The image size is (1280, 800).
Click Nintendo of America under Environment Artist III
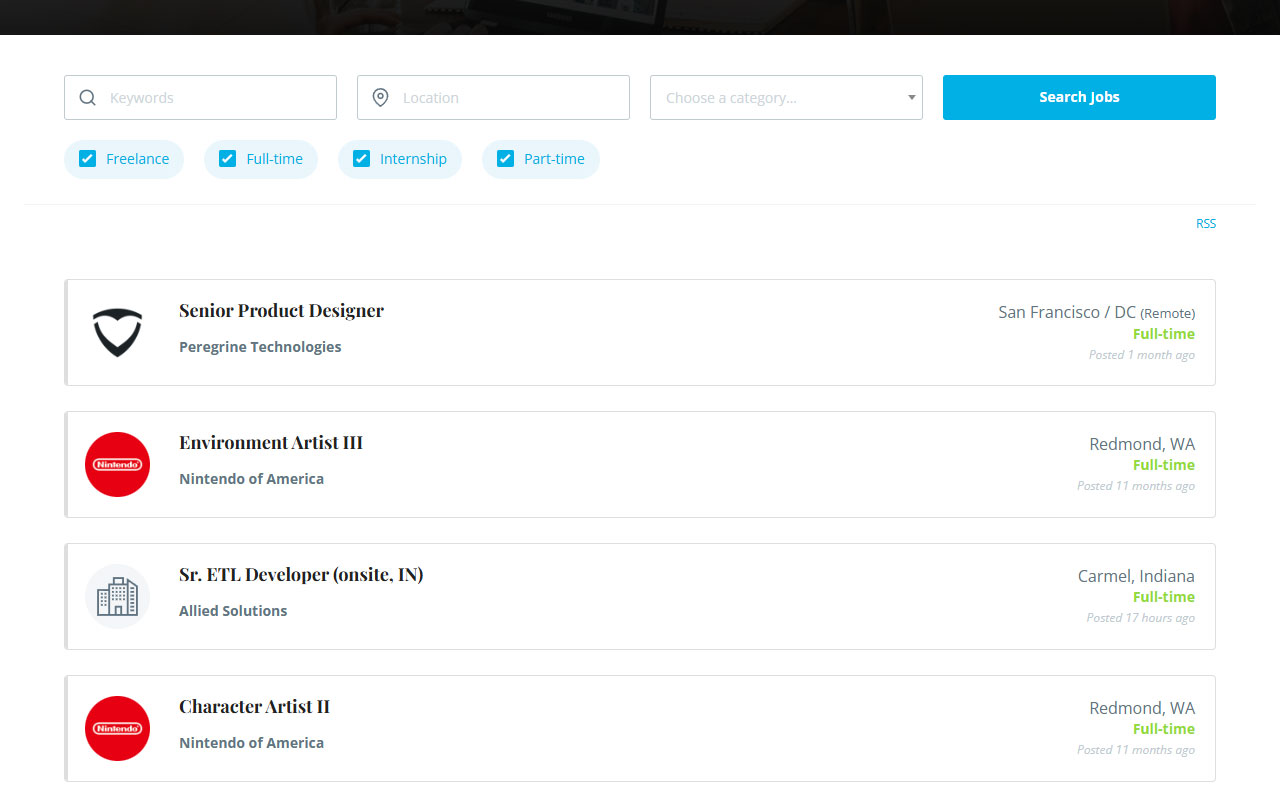click(251, 479)
